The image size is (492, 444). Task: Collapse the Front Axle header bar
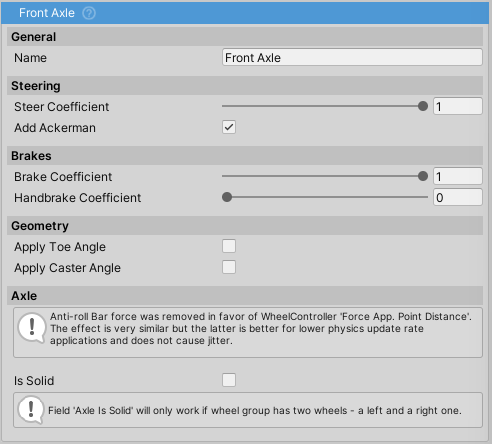click(245, 13)
